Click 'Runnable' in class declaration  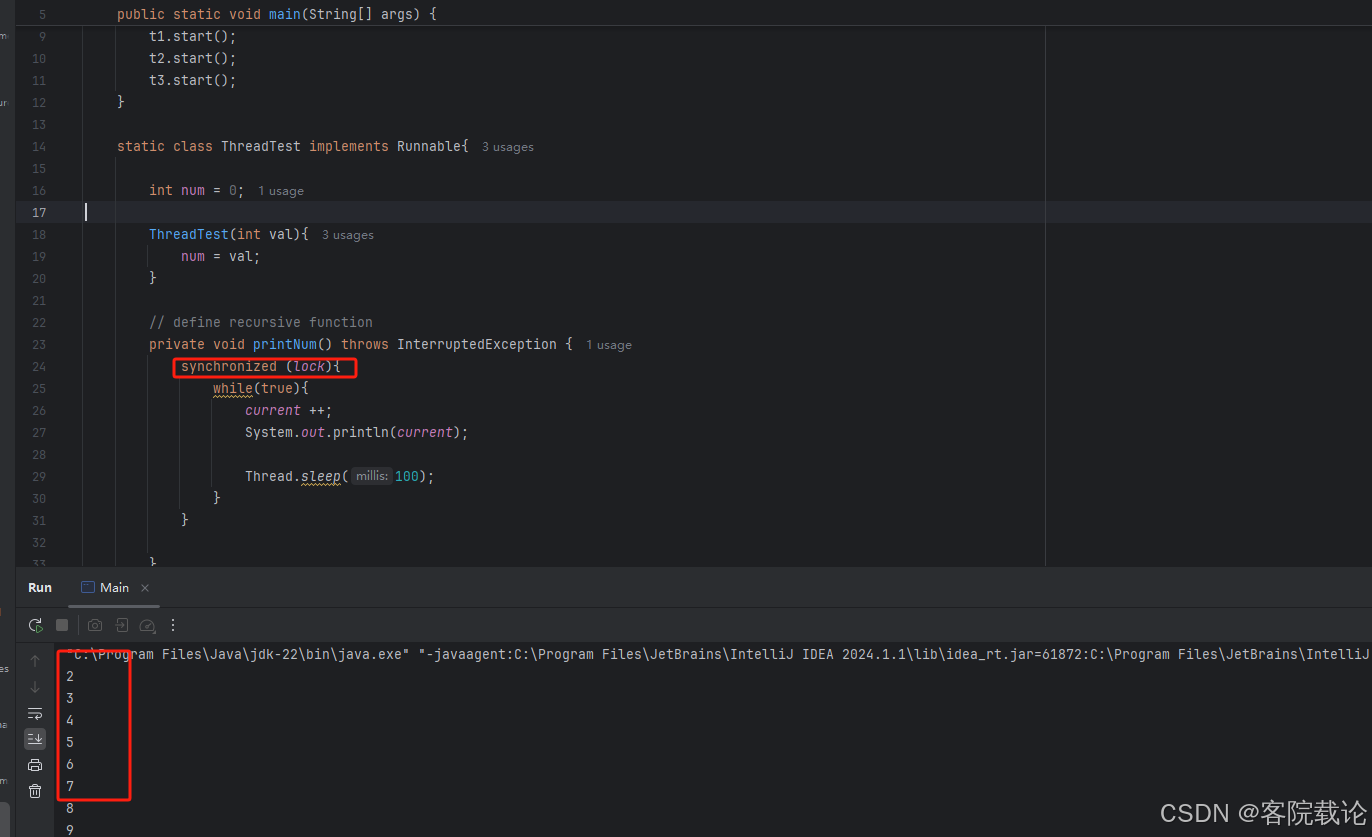click(x=429, y=147)
